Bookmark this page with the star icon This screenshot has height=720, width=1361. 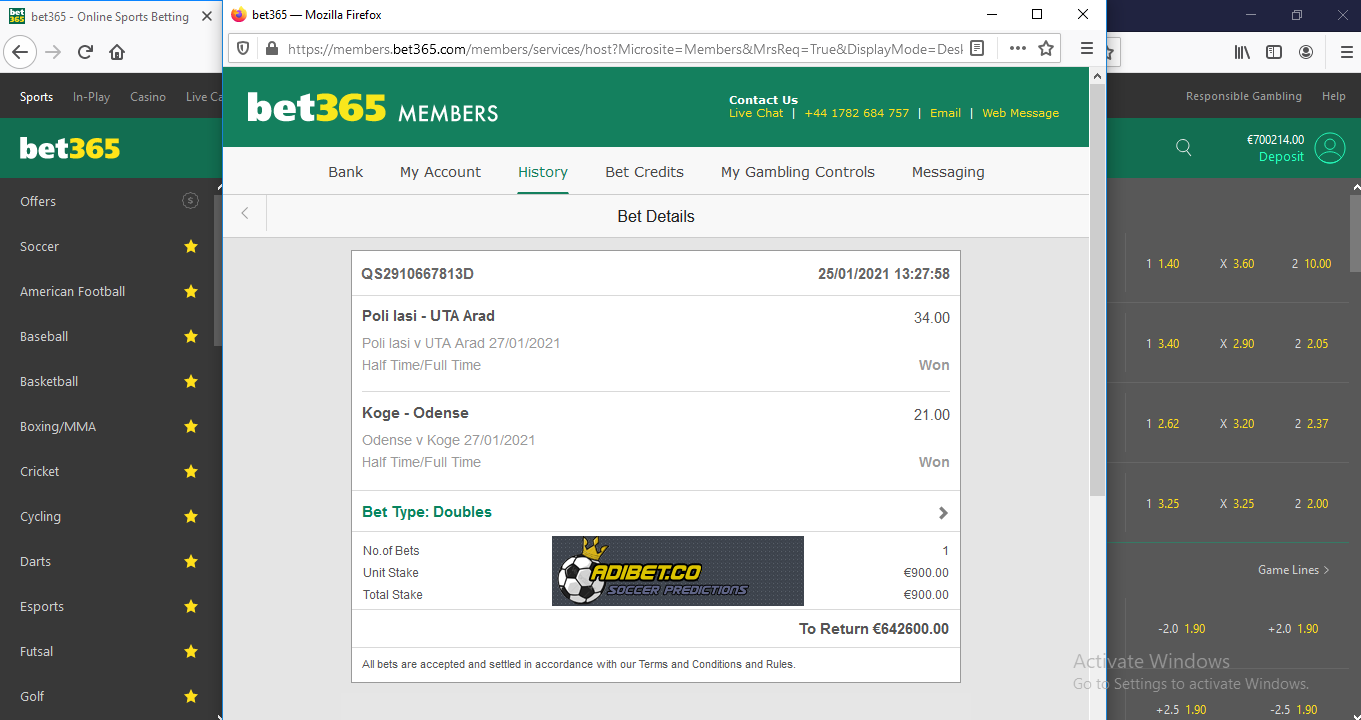click(1046, 48)
